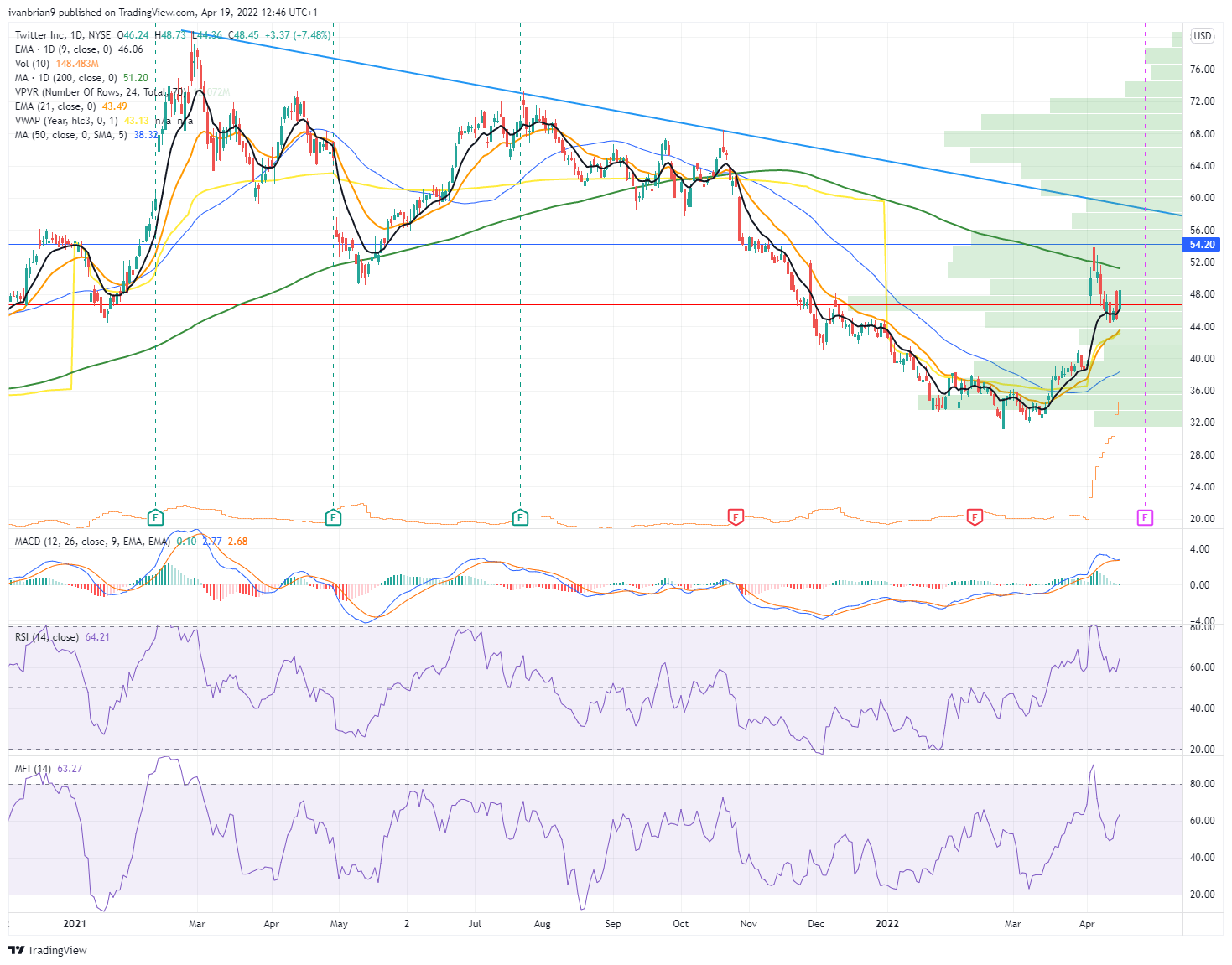Select the May label on the time axis
Viewport: 1232px width, 965px height.
click(x=339, y=924)
